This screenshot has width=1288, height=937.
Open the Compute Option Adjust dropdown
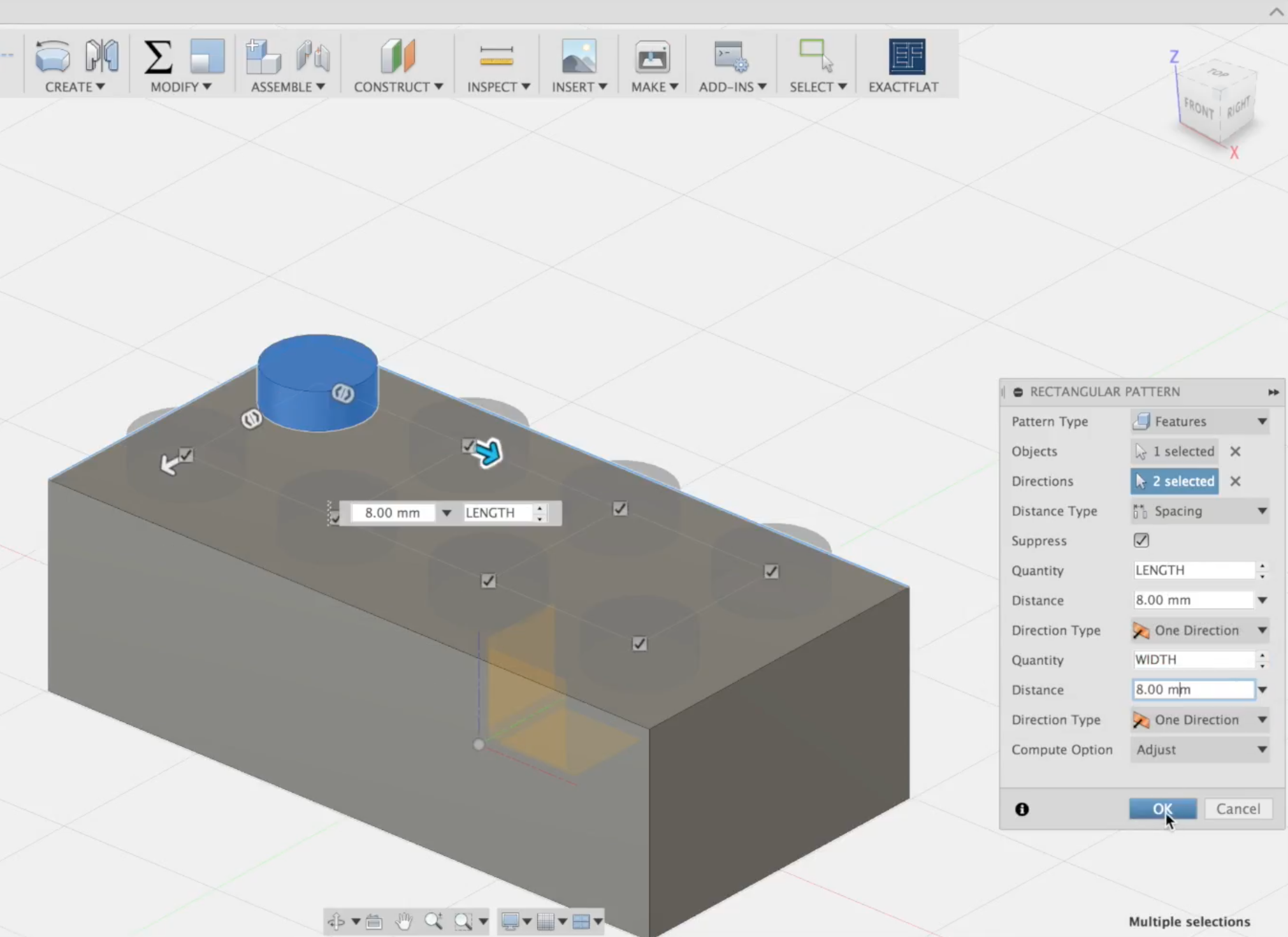pos(1200,750)
